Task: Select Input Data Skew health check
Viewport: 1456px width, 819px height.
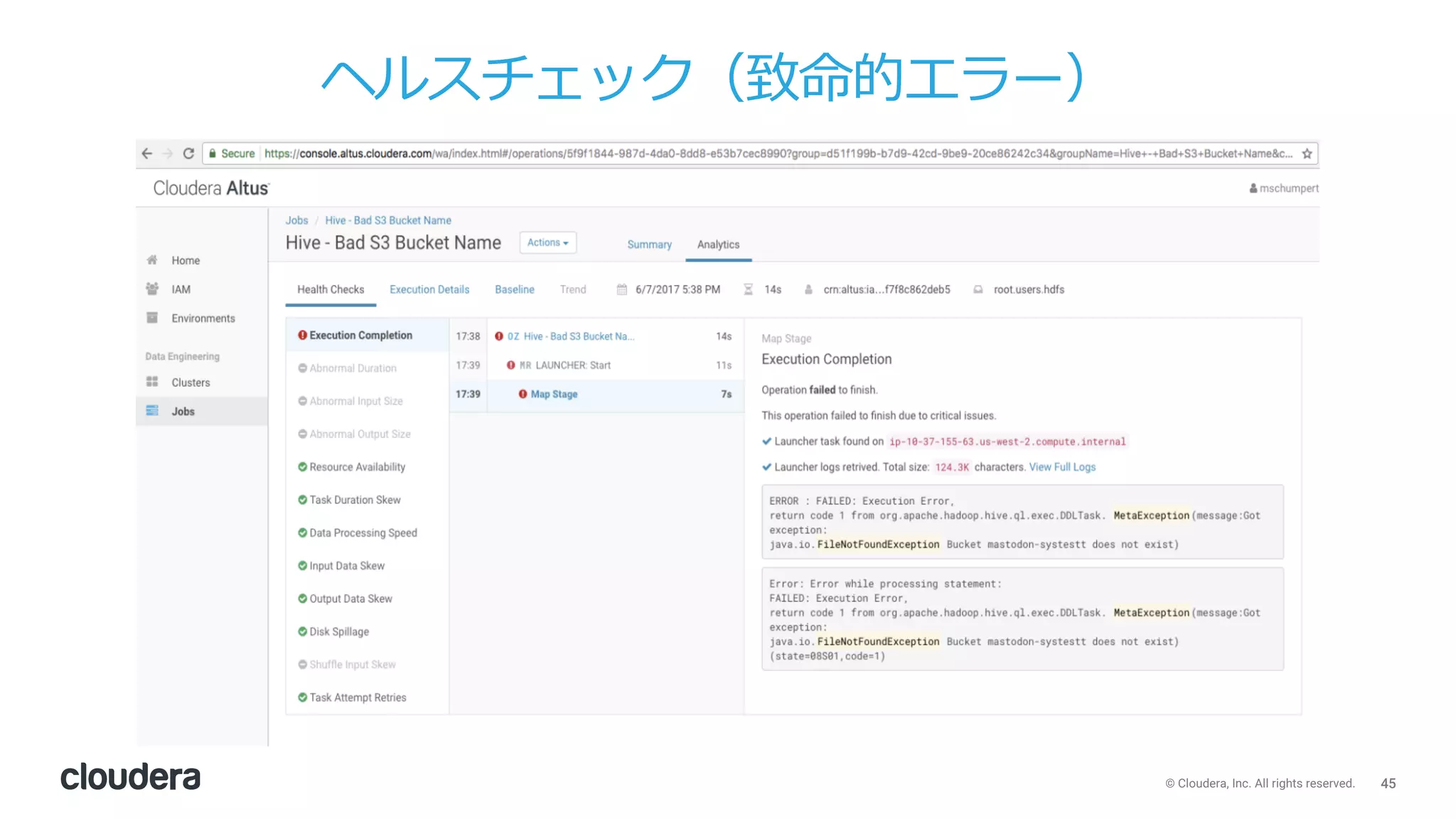Action: 367,566
